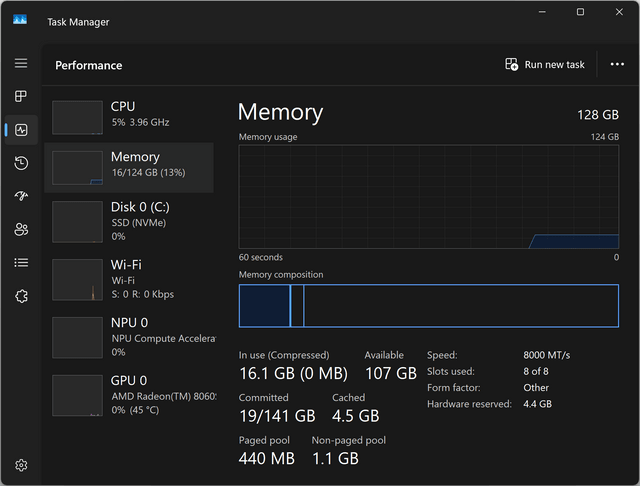Go to the Processes page icon

coord(21,96)
